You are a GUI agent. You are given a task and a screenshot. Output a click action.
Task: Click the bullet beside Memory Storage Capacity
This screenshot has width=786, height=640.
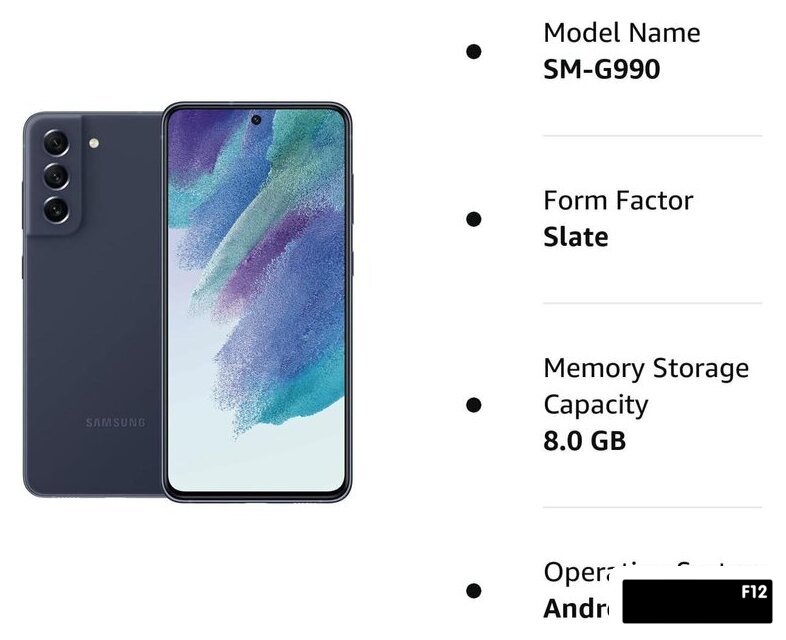(x=474, y=404)
